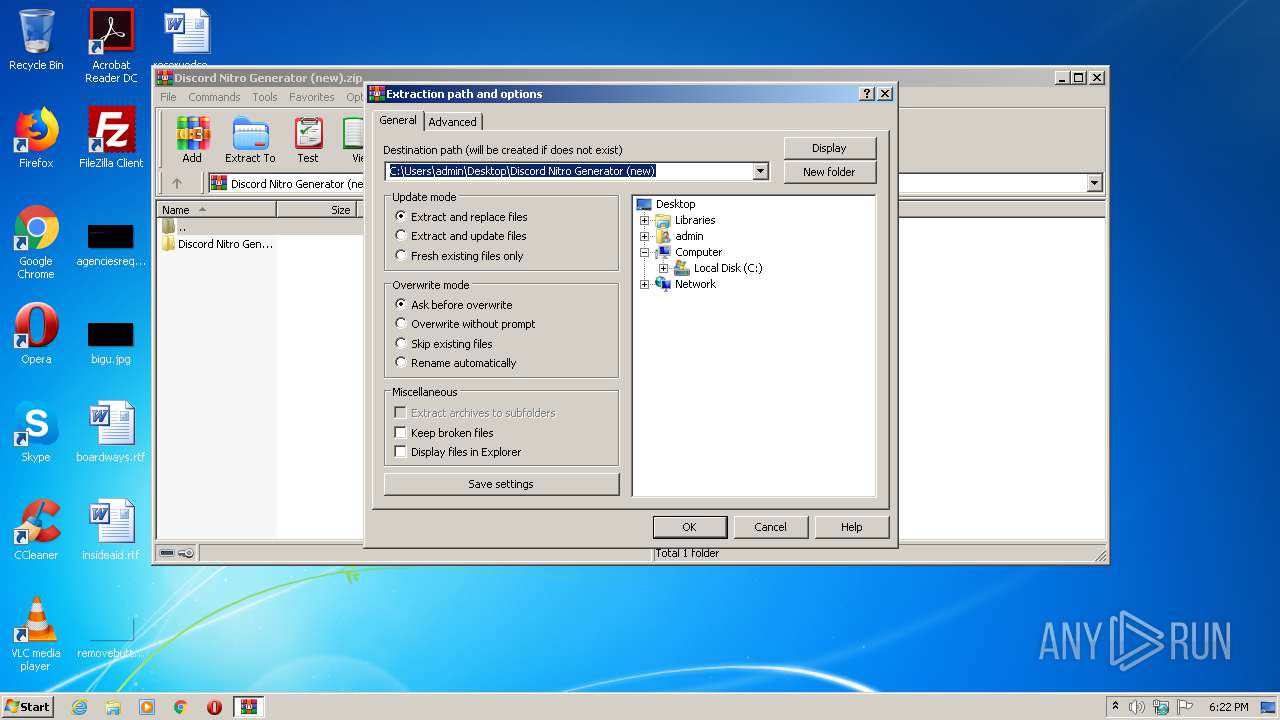Open the Windows Explorer taskbar icon

pyautogui.click(x=113, y=707)
